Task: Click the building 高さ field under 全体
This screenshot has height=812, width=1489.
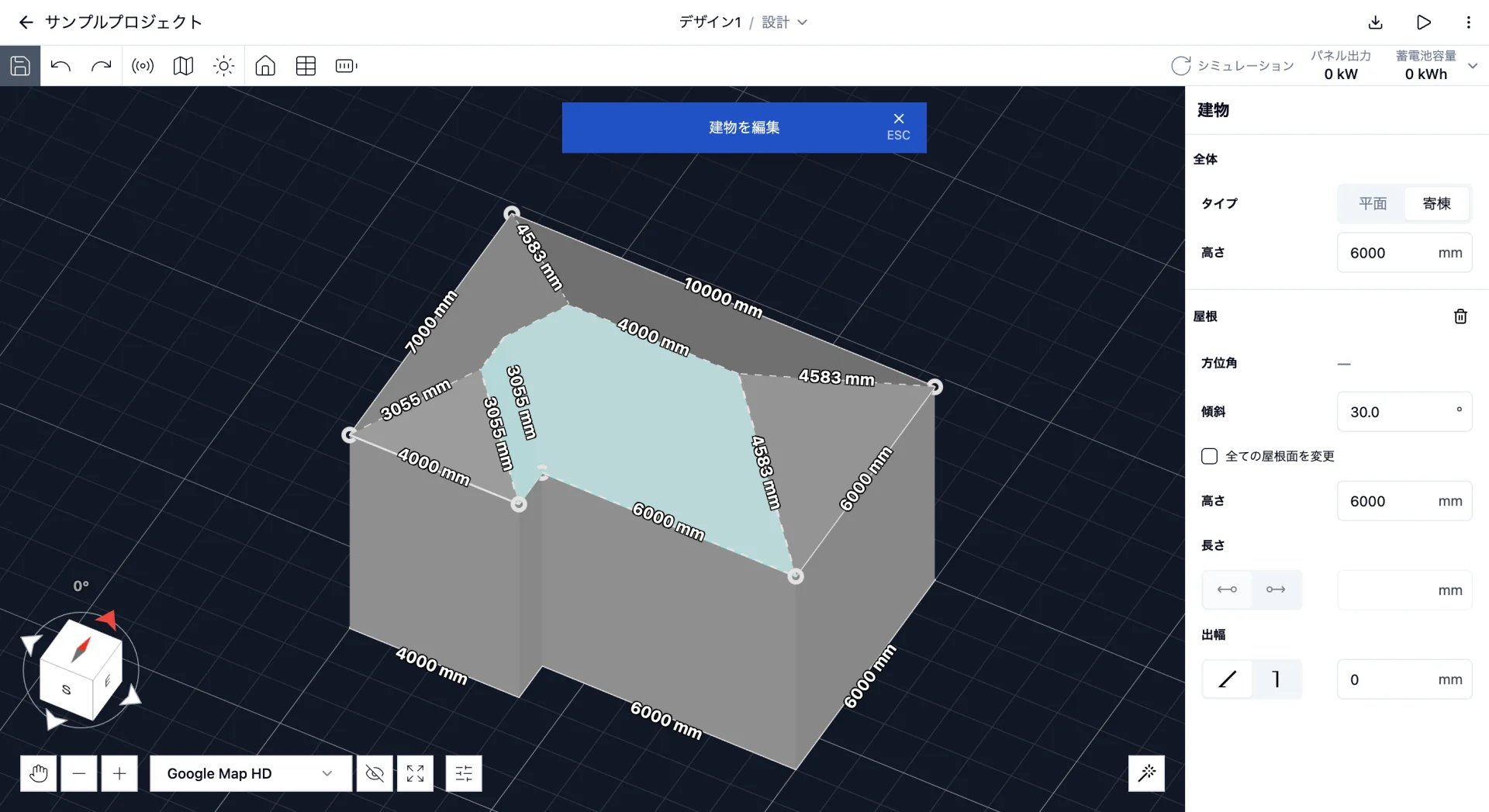Action: pyautogui.click(x=1404, y=253)
